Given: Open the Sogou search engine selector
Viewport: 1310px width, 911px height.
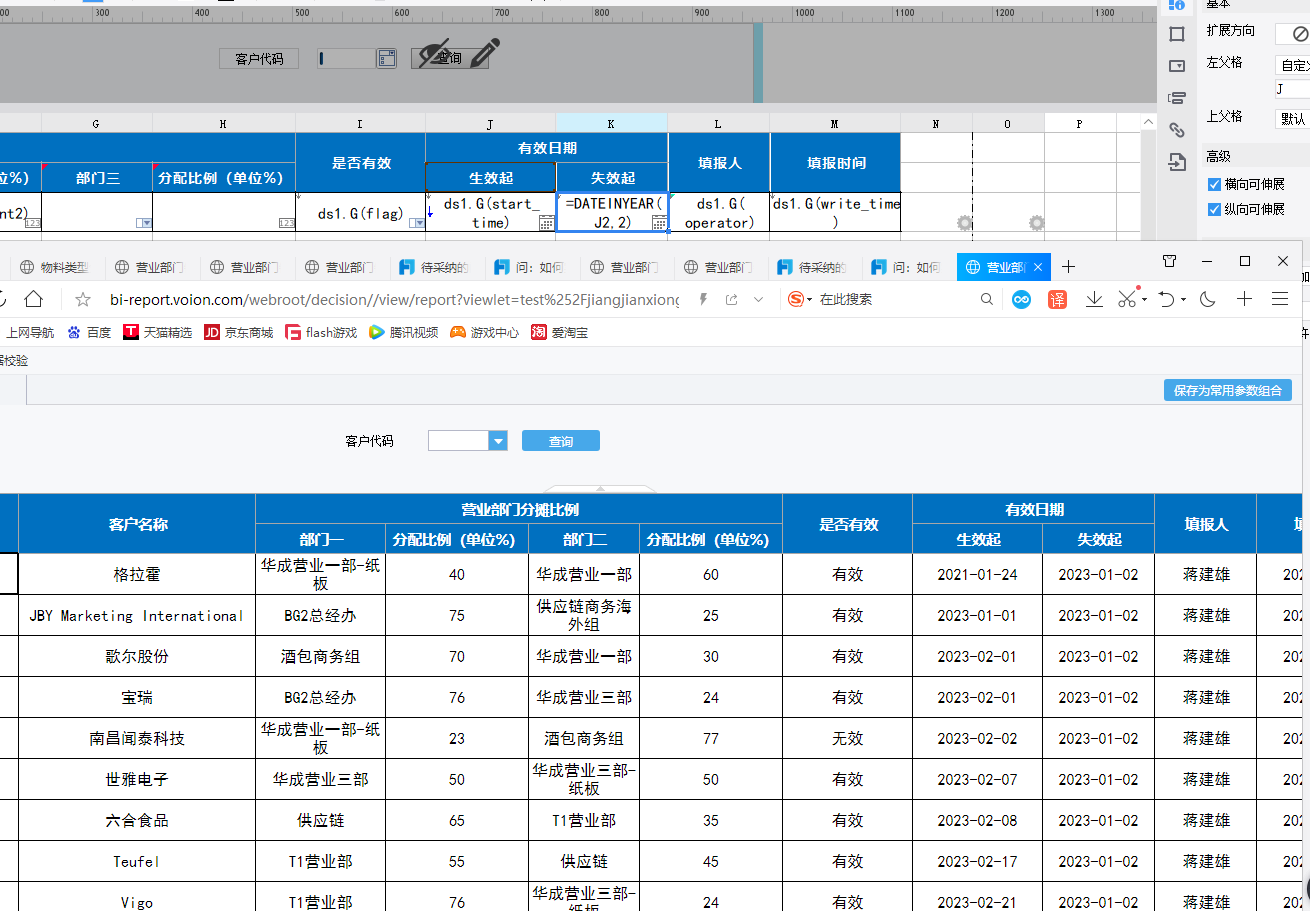Looking at the screenshot, I should click(x=799, y=299).
